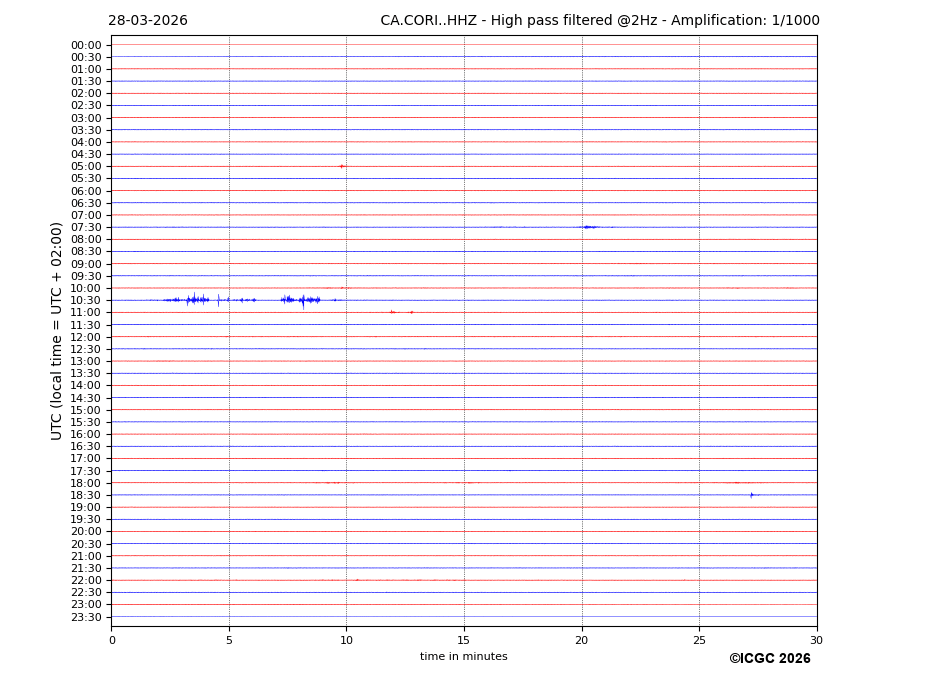Click the 10:30 signal burst near minute 8
Screen dimensions: 927x696
[303, 300]
